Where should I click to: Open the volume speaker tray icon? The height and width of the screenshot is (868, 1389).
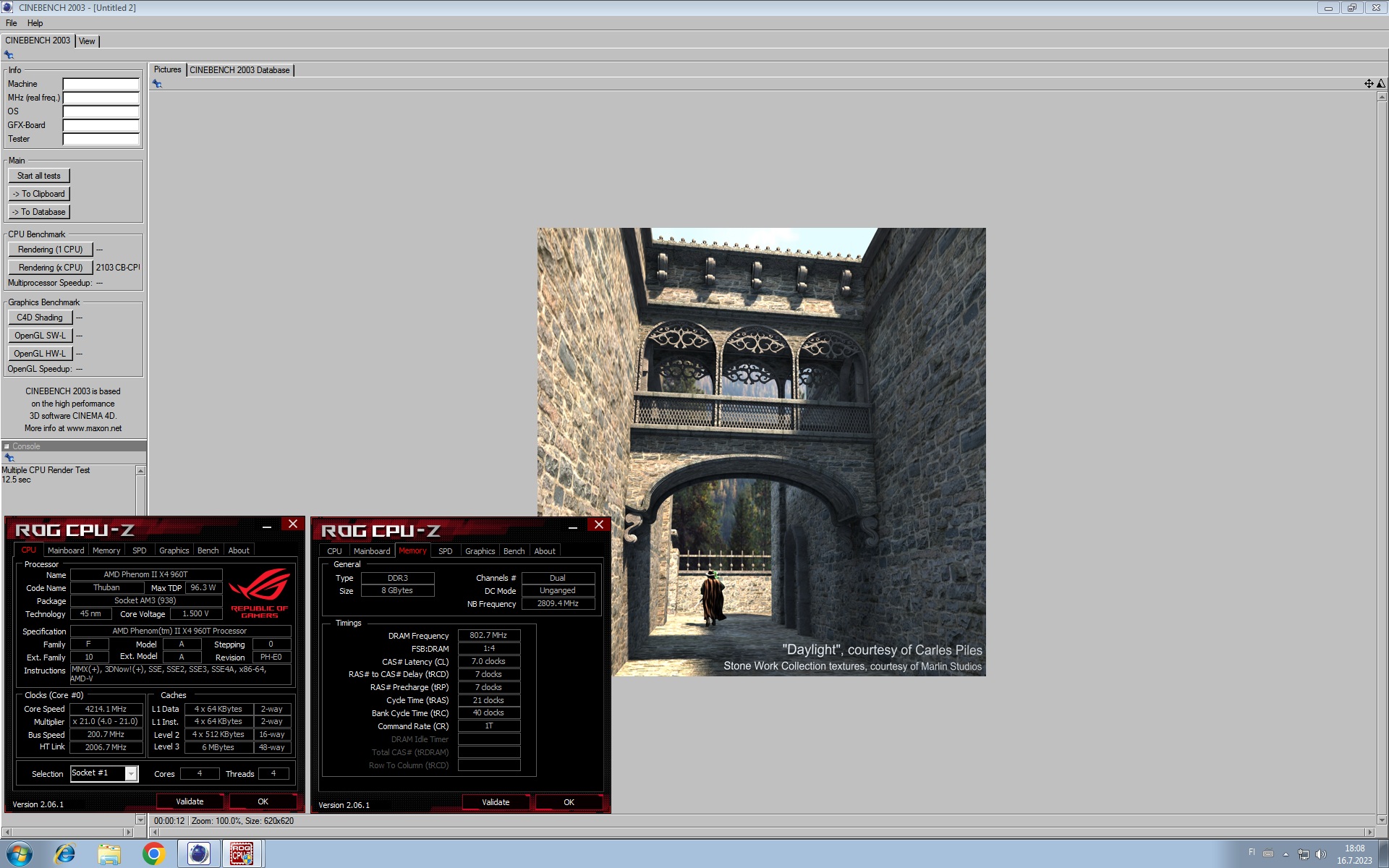pos(1321,854)
